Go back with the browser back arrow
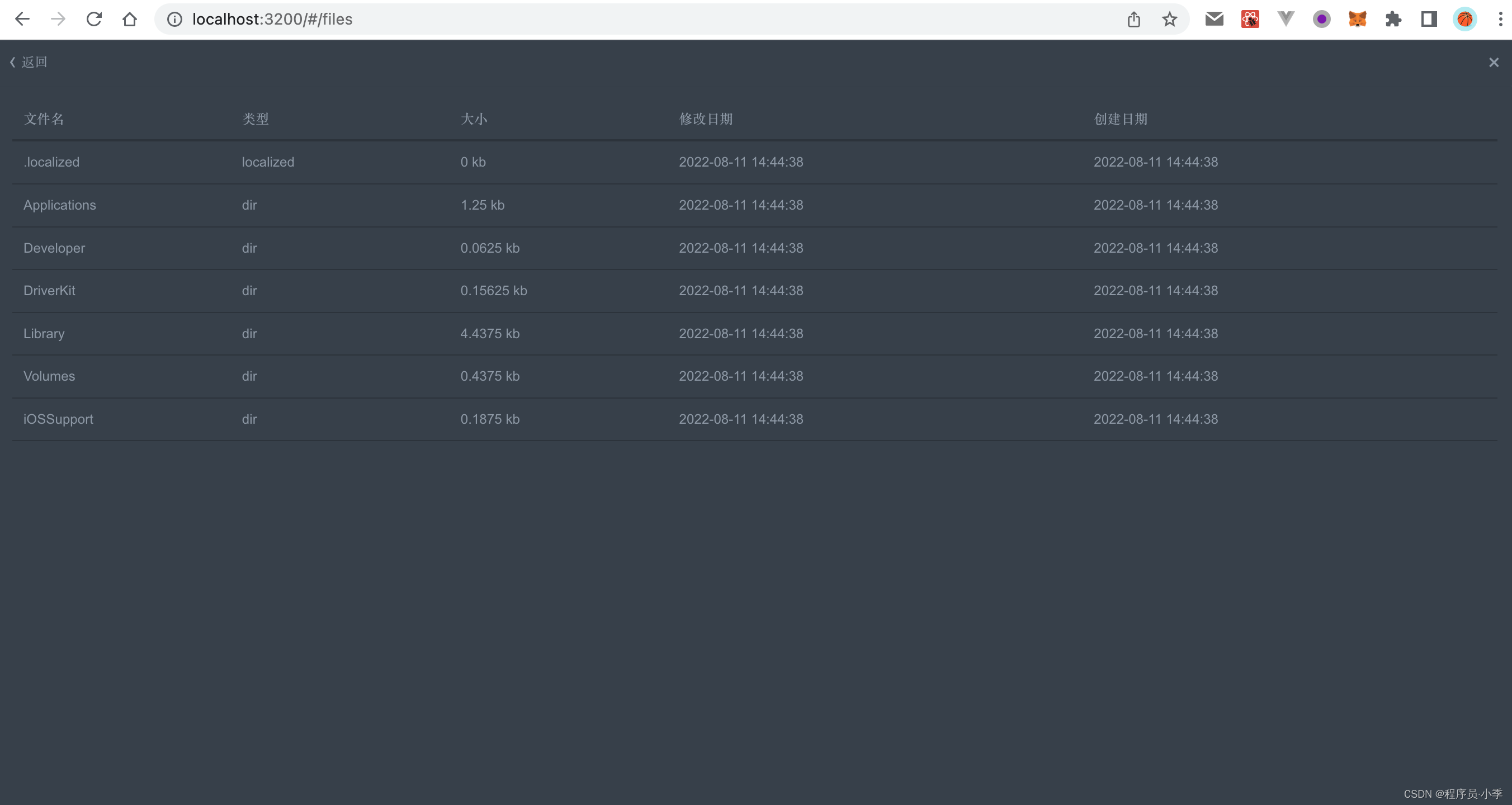Screen dimensions: 1512x805 22,20
